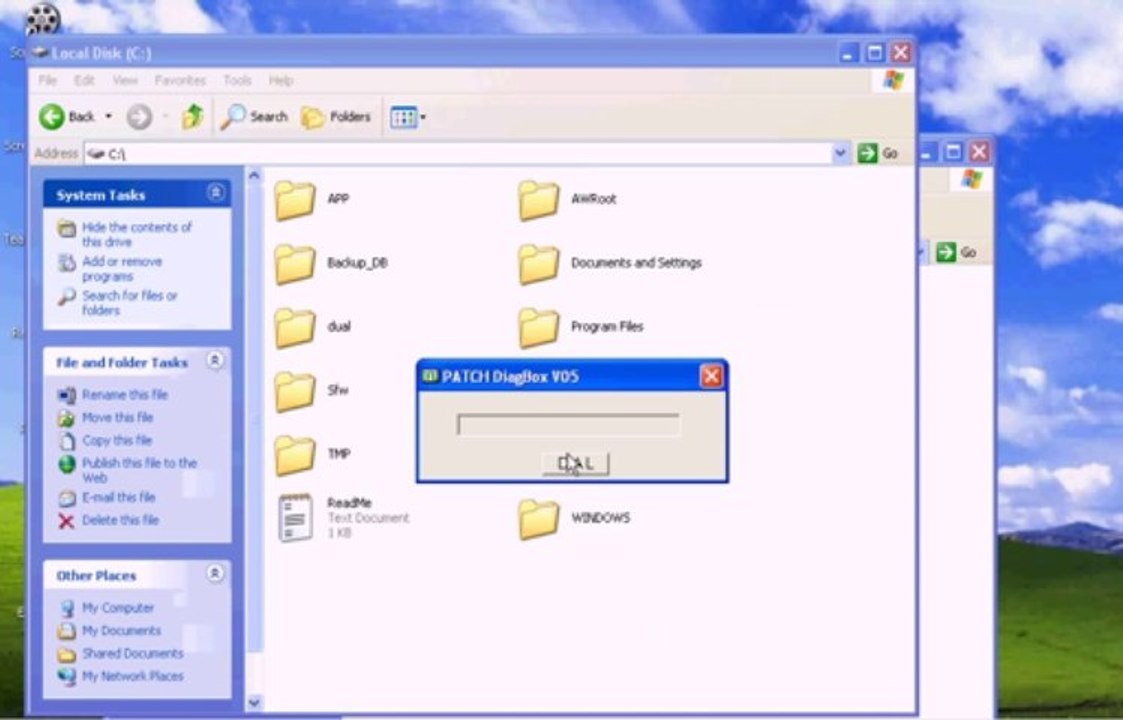Image resolution: width=1123 pixels, height=720 pixels.
Task: Open the Views dropdown button
Action: (408, 117)
